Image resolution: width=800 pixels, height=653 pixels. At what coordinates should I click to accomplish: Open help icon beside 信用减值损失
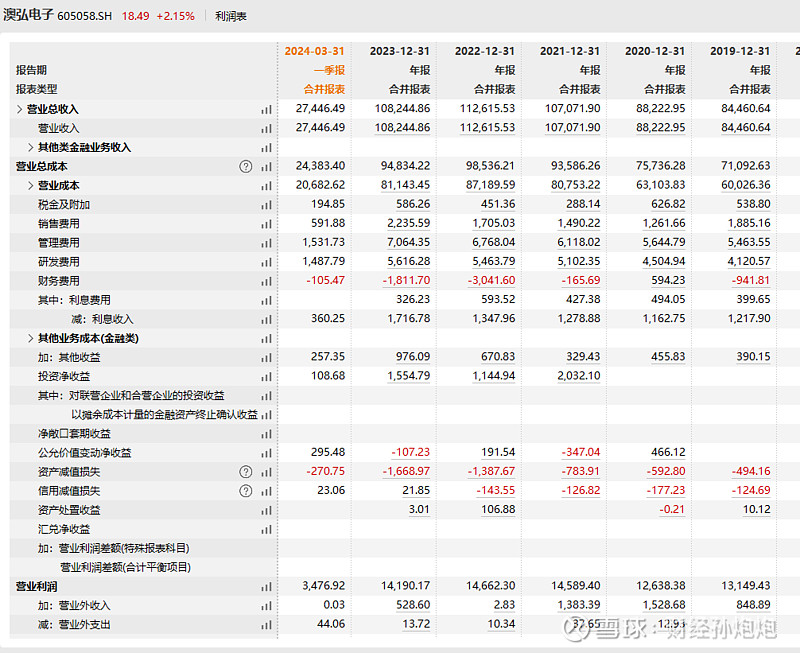pyautogui.click(x=245, y=491)
